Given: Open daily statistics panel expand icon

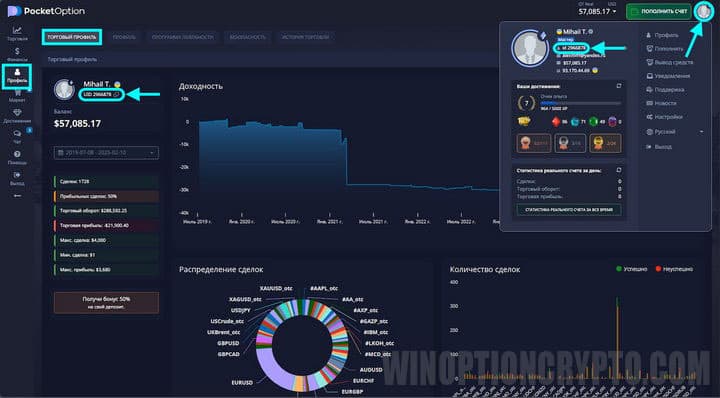Looking at the screenshot, I should pyautogui.click(x=619, y=170).
